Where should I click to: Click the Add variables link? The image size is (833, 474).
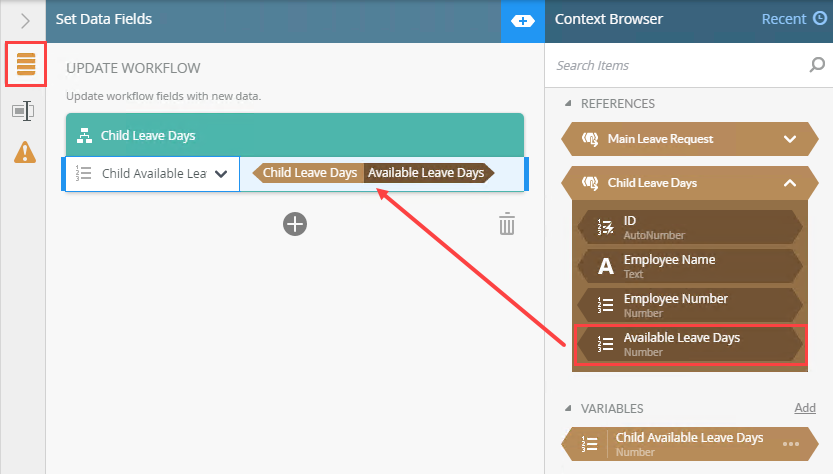point(805,408)
